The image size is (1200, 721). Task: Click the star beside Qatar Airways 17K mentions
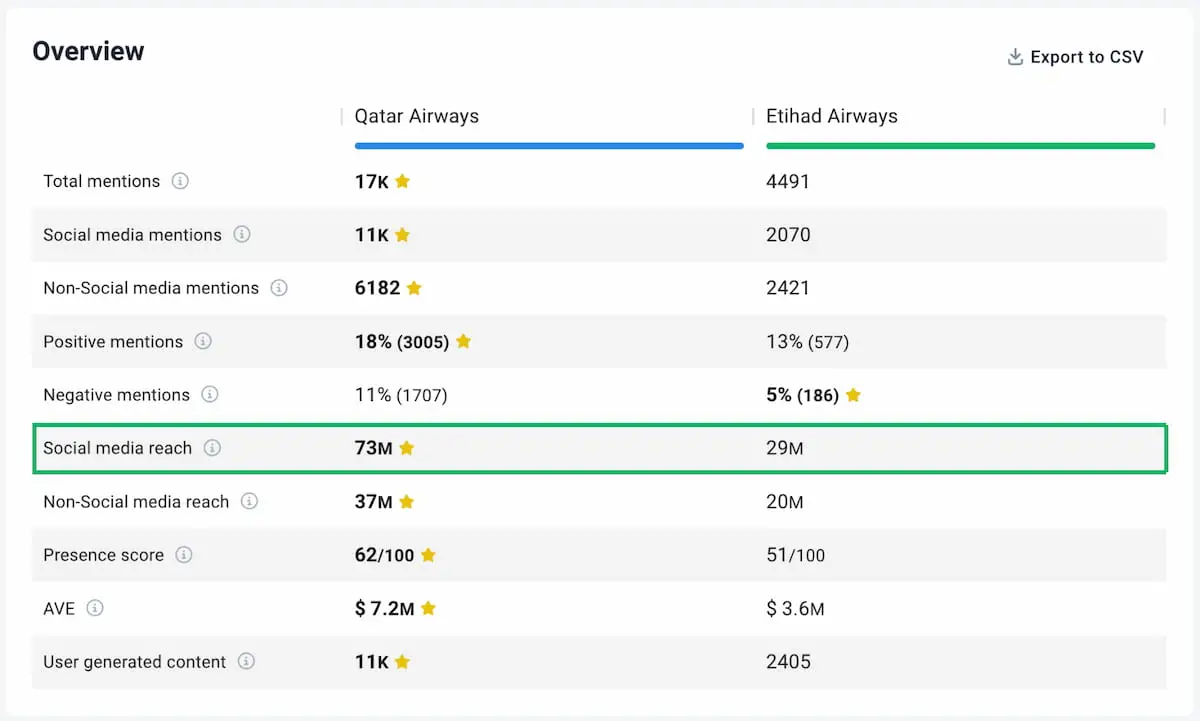tap(401, 181)
